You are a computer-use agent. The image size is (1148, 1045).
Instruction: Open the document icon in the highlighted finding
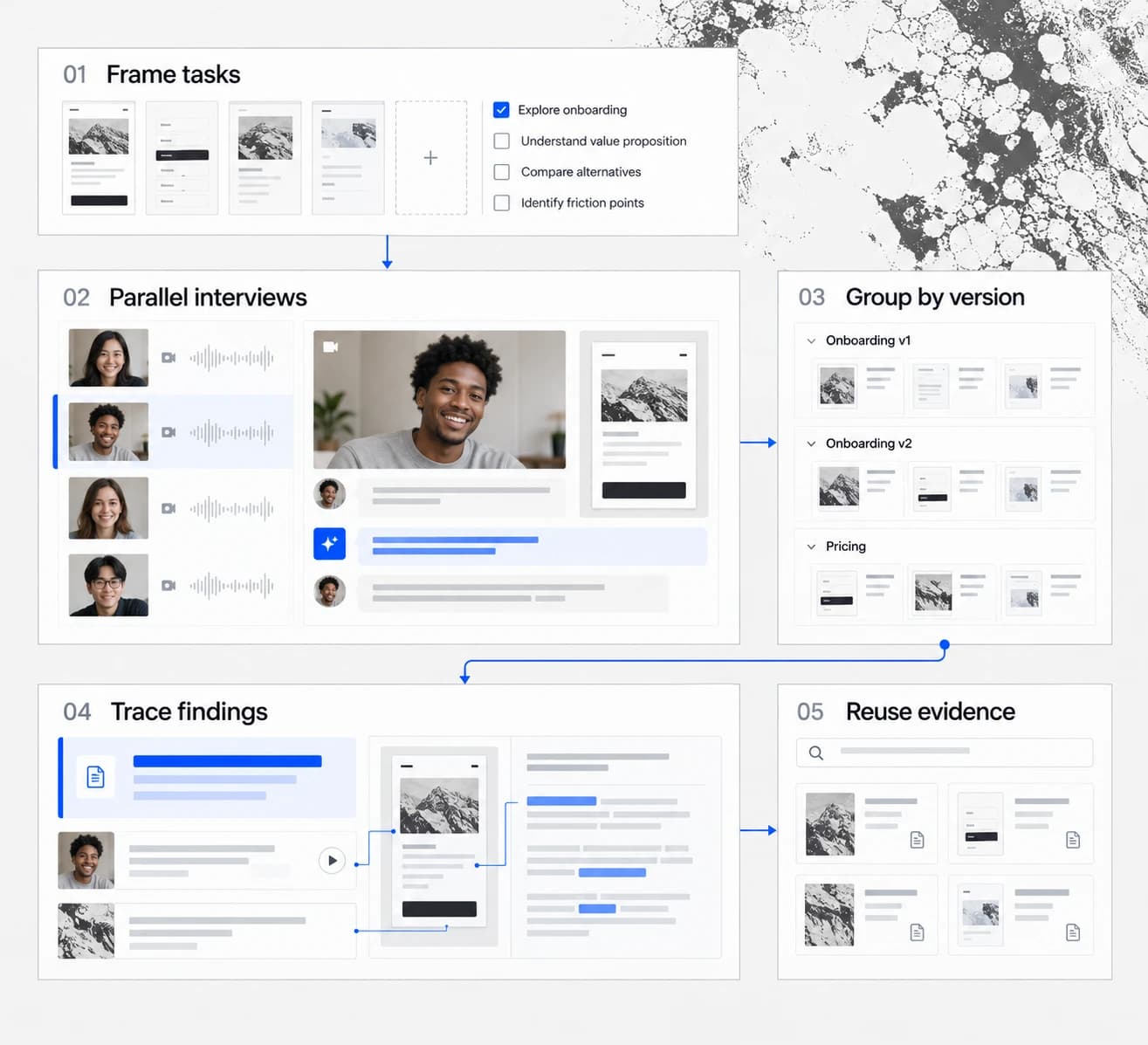coord(95,776)
